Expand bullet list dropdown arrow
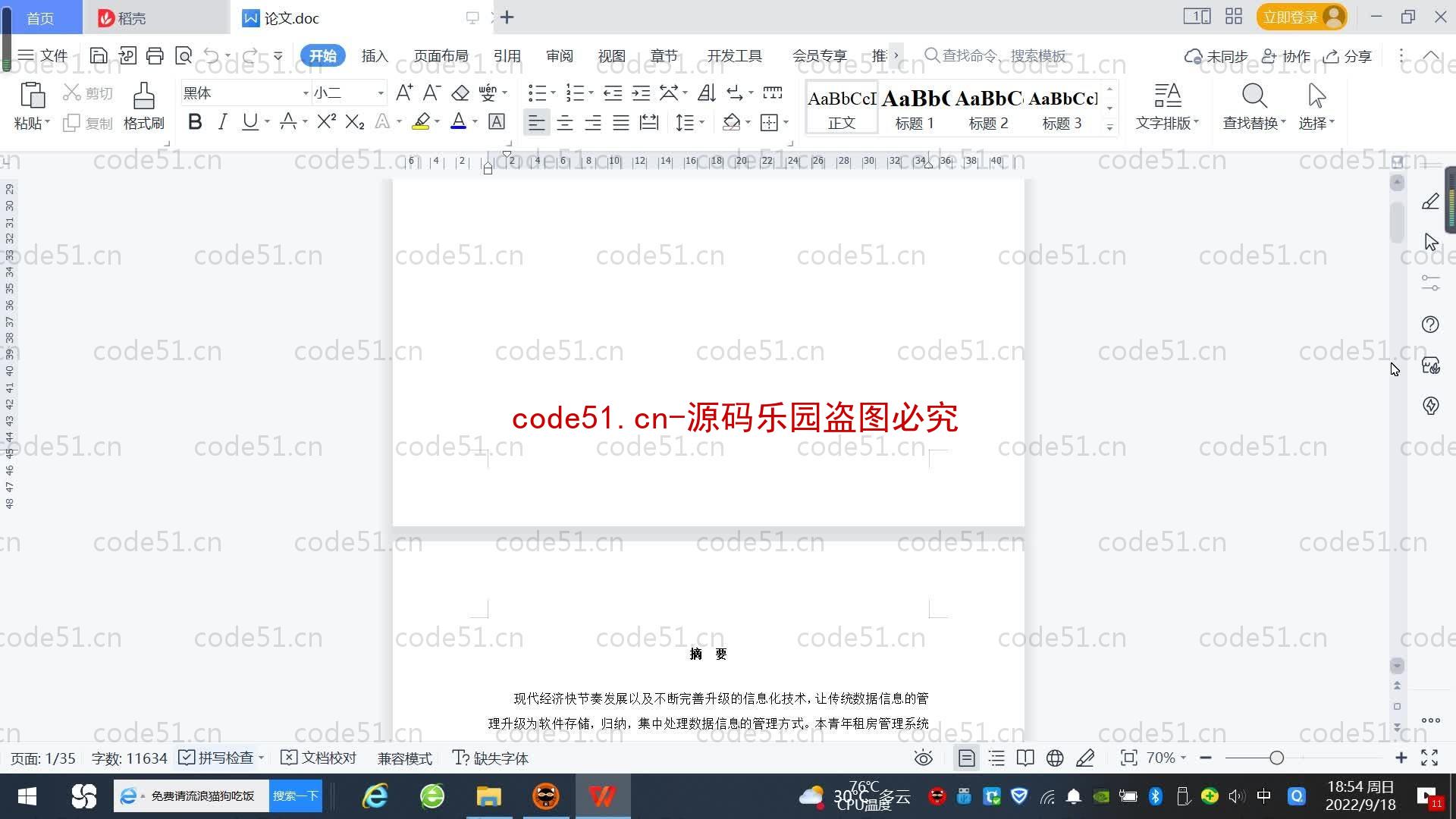This screenshot has height=819, width=1456. pos(553,93)
